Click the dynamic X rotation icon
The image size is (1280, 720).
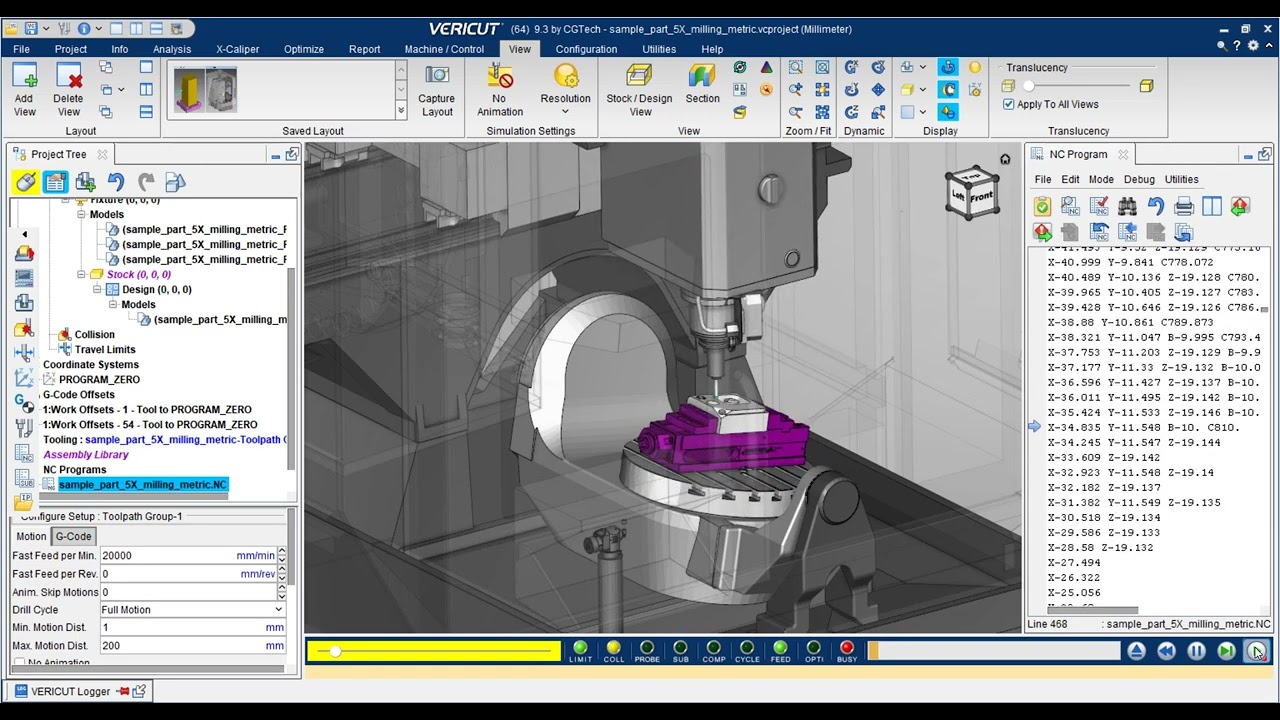pyautogui.click(x=852, y=67)
